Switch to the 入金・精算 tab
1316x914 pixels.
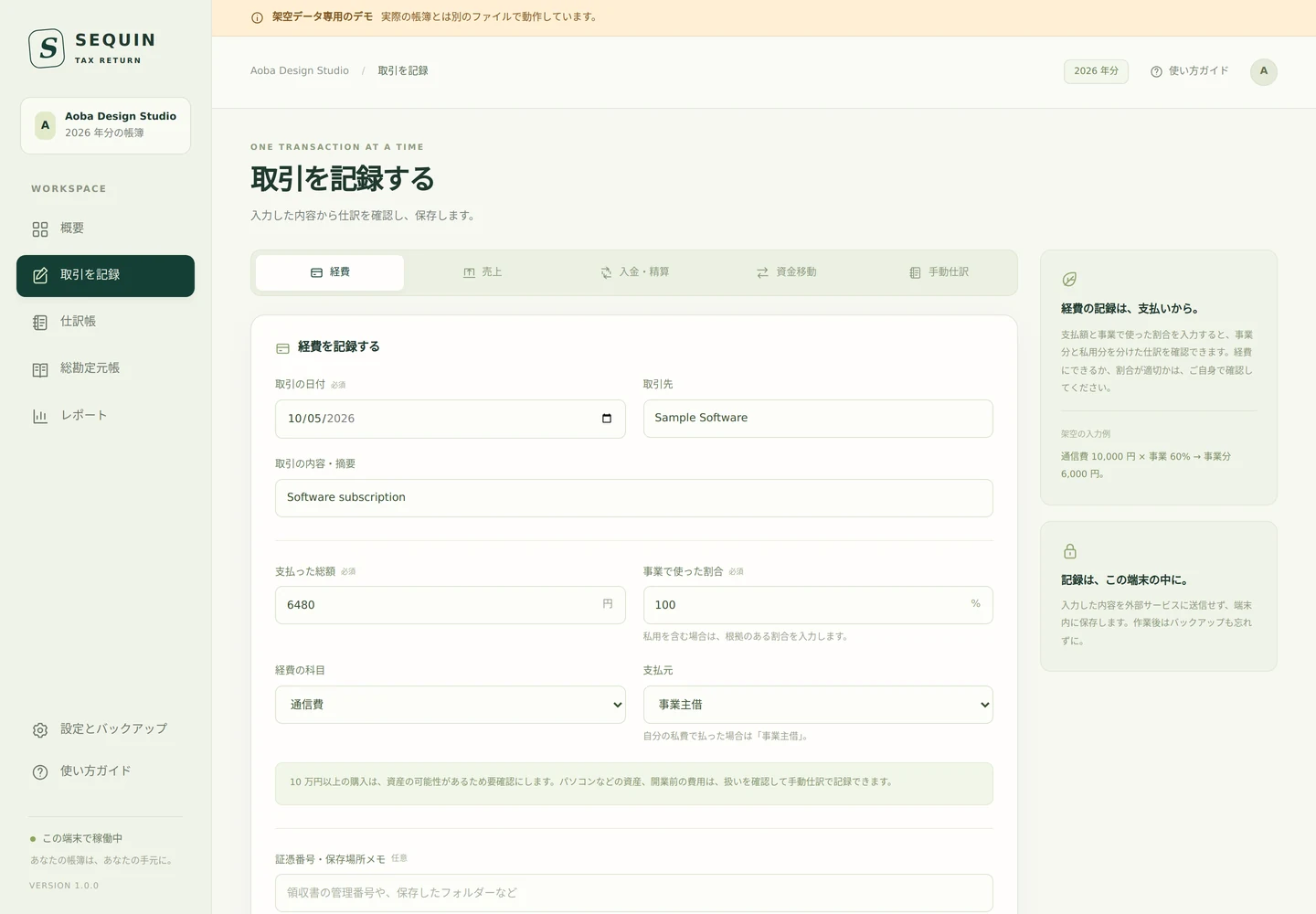634,272
